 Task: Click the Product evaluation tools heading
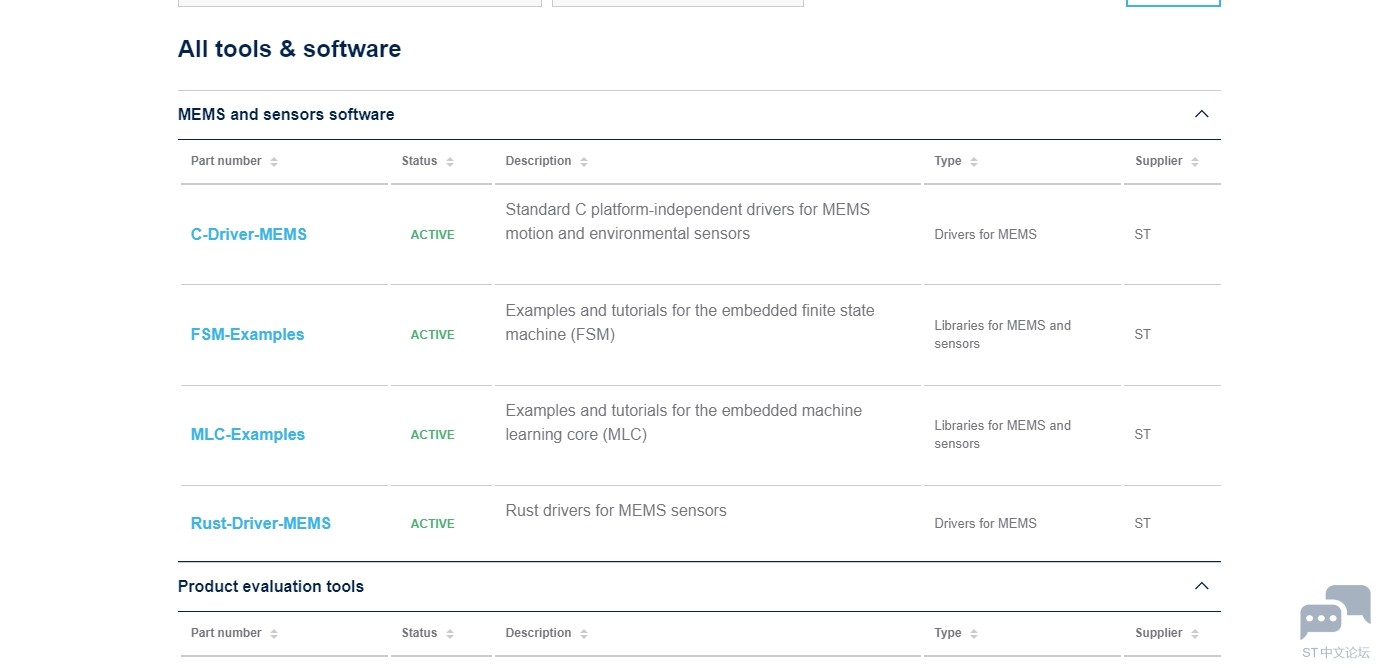[271, 586]
